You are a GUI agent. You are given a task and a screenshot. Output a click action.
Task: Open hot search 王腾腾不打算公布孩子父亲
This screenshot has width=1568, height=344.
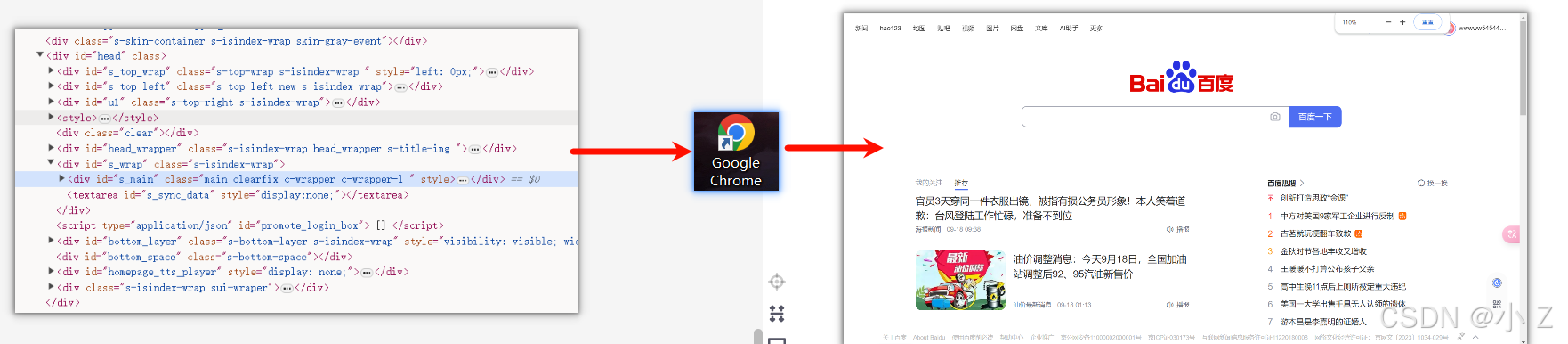coord(1327,269)
